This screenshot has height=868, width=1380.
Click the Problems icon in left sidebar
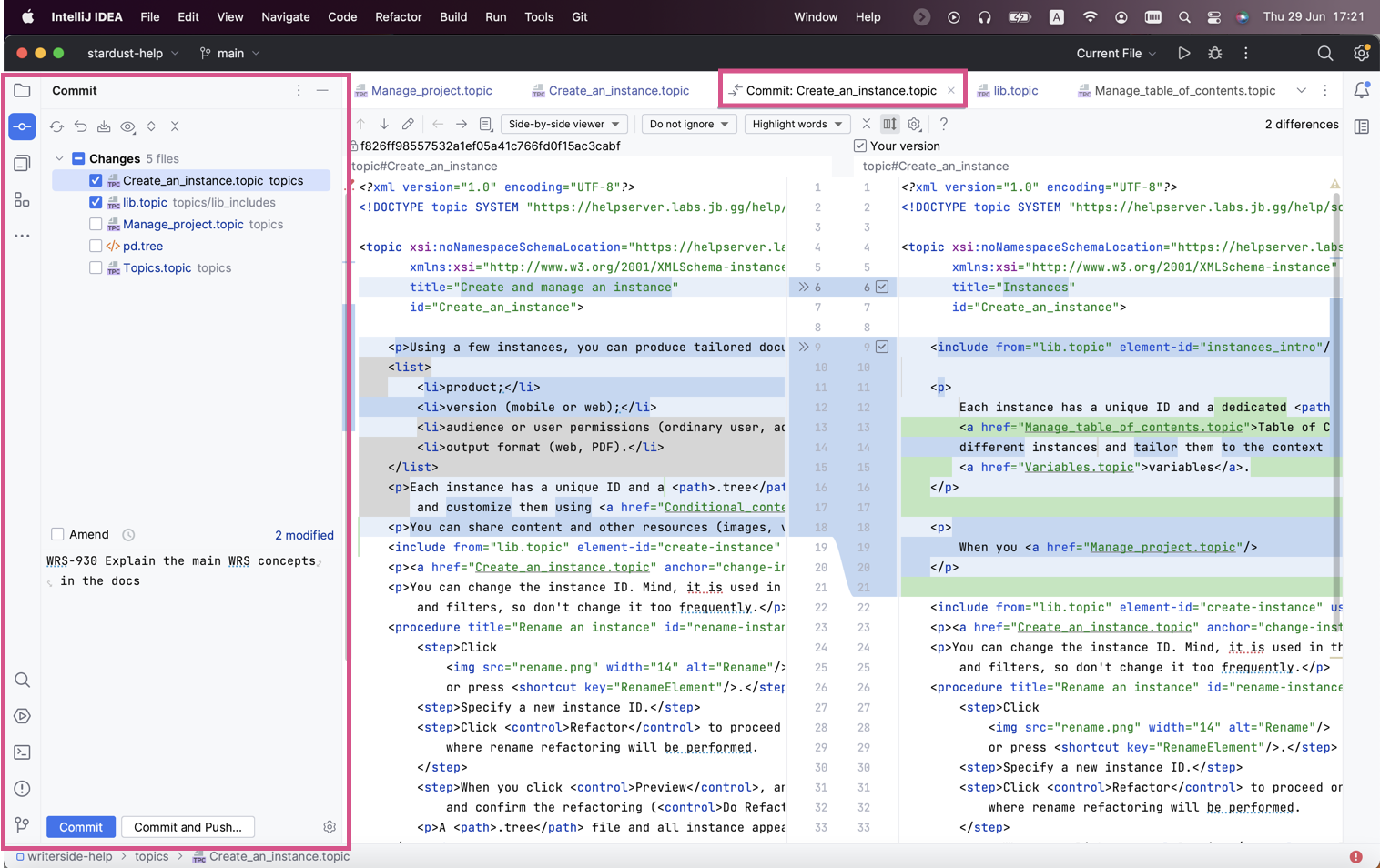(22, 789)
